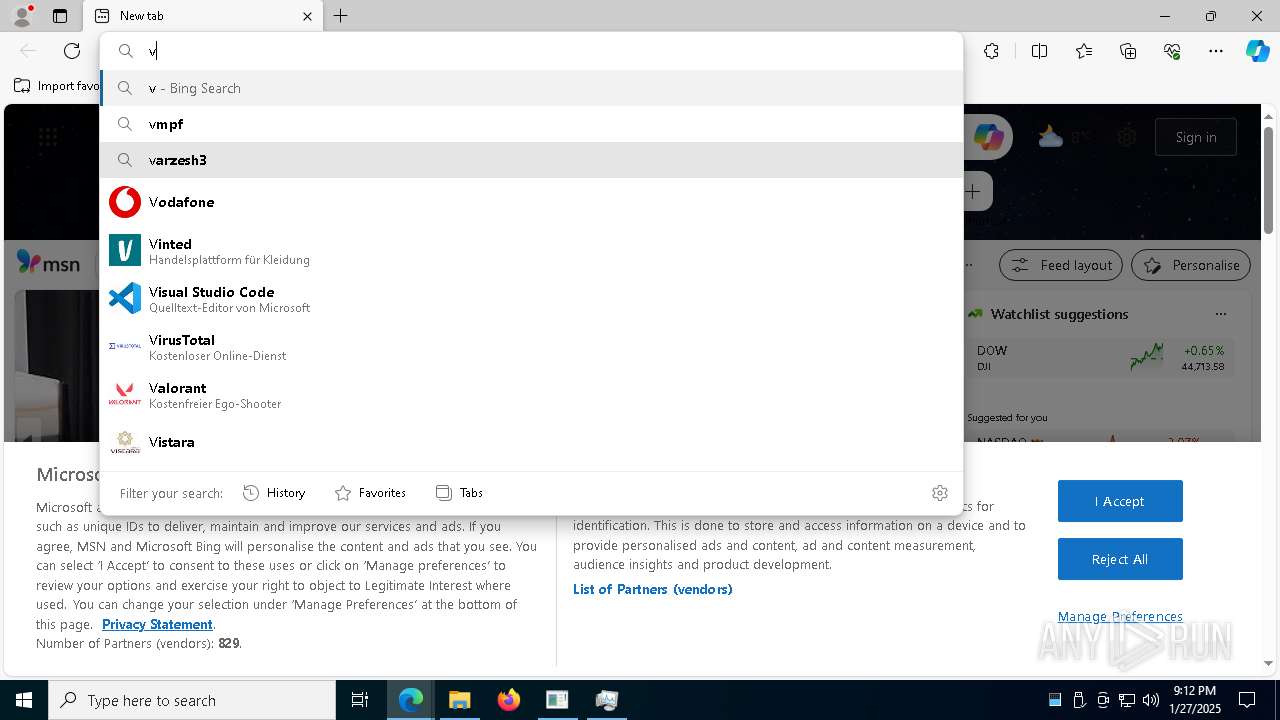Open File Explorer from taskbar
This screenshot has height=720, width=1280.
[x=459, y=700]
